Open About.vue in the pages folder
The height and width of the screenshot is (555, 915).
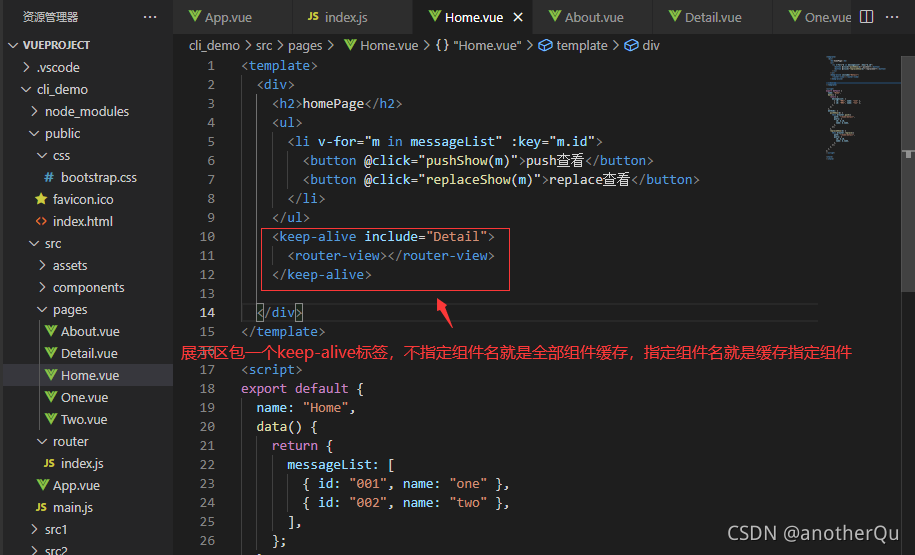(90, 331)
